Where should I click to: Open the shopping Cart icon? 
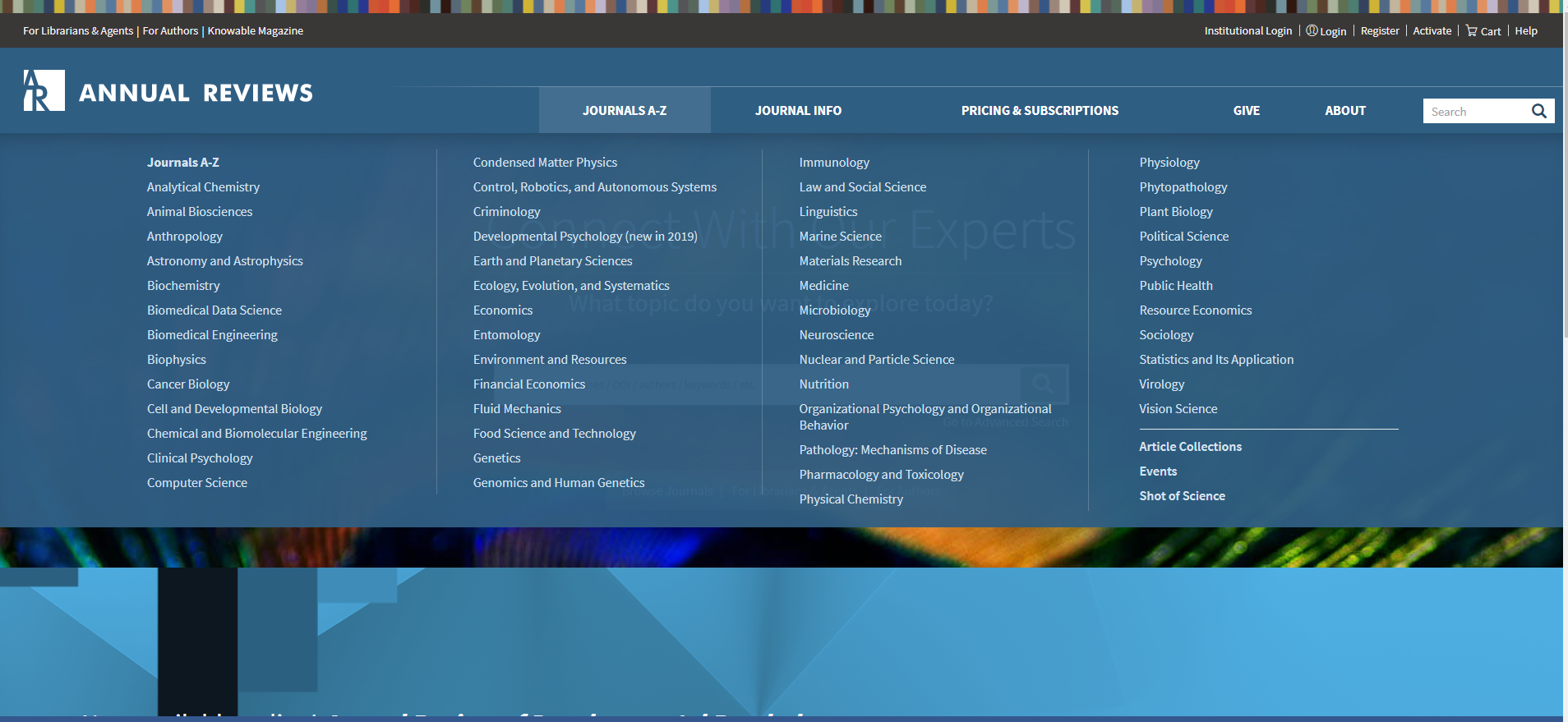(1472, 31)
